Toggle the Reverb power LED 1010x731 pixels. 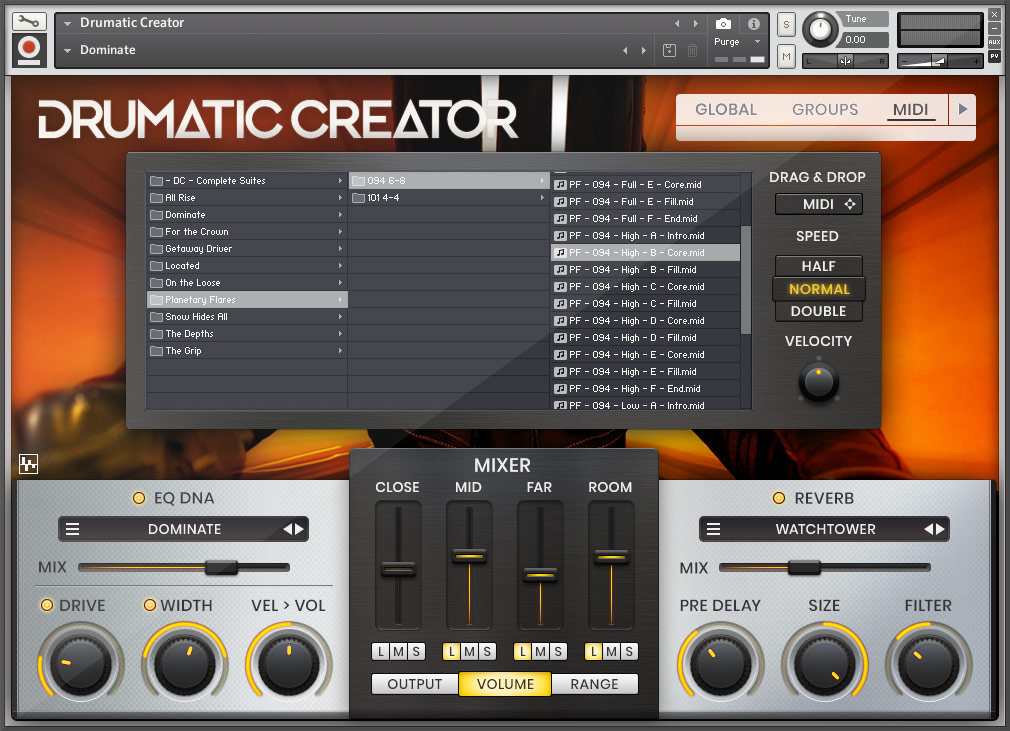pyautogui.click(x=778, y=497)
